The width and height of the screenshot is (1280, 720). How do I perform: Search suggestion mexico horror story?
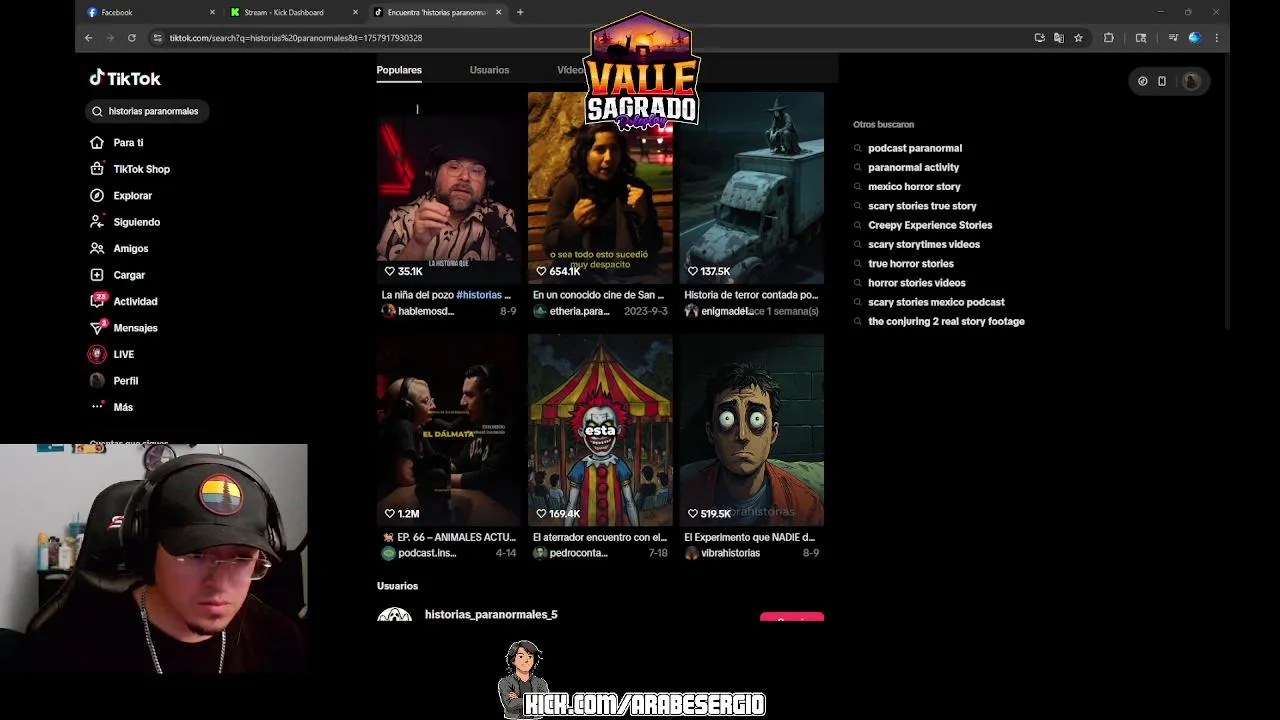914,186
